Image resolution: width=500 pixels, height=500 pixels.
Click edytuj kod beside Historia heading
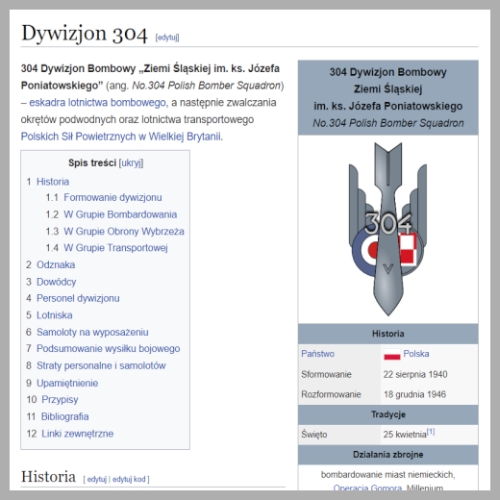129,479
